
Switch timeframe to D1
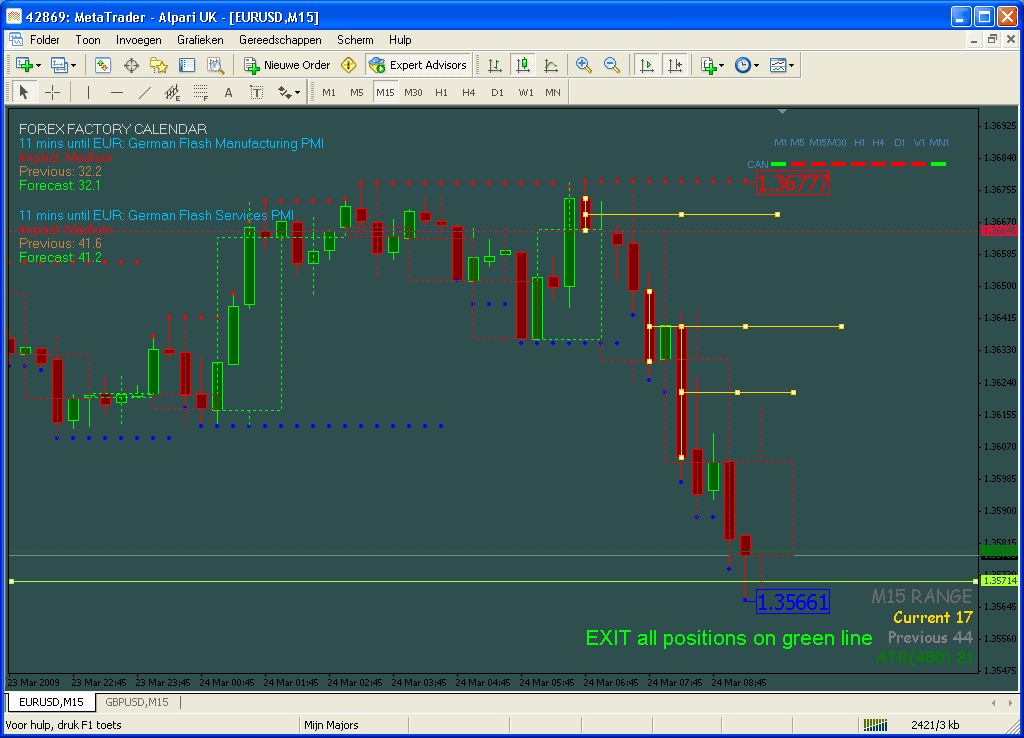click(498, 93)
